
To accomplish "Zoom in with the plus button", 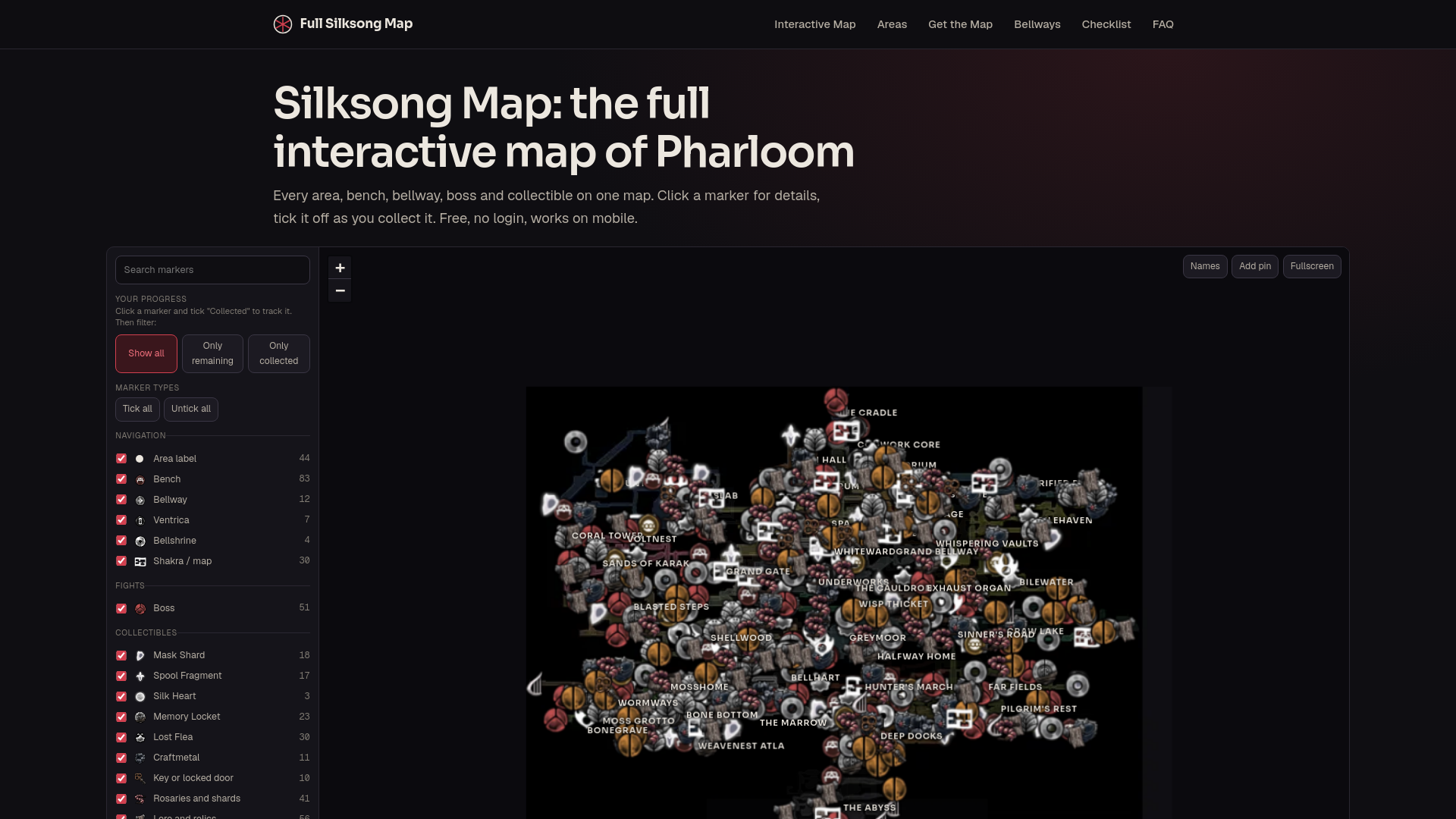I will [x=340, y=268].
